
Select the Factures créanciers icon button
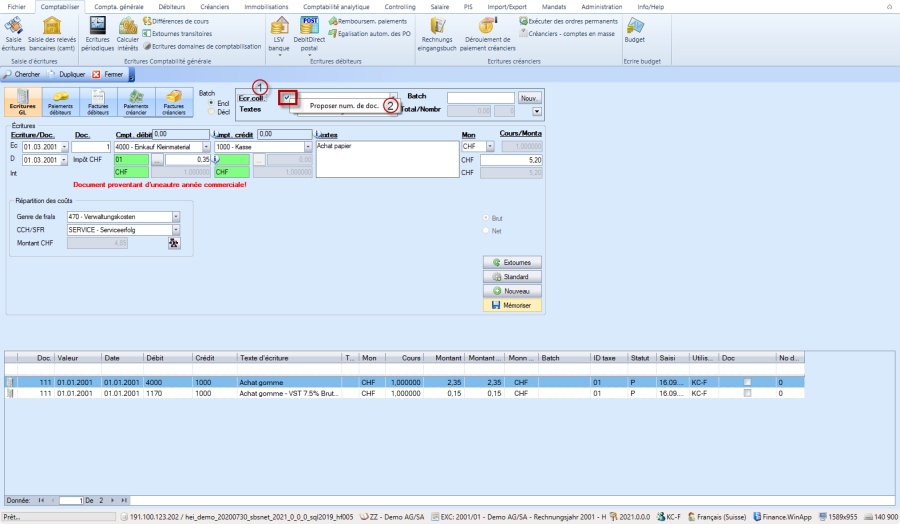click(x=174, y=102)
